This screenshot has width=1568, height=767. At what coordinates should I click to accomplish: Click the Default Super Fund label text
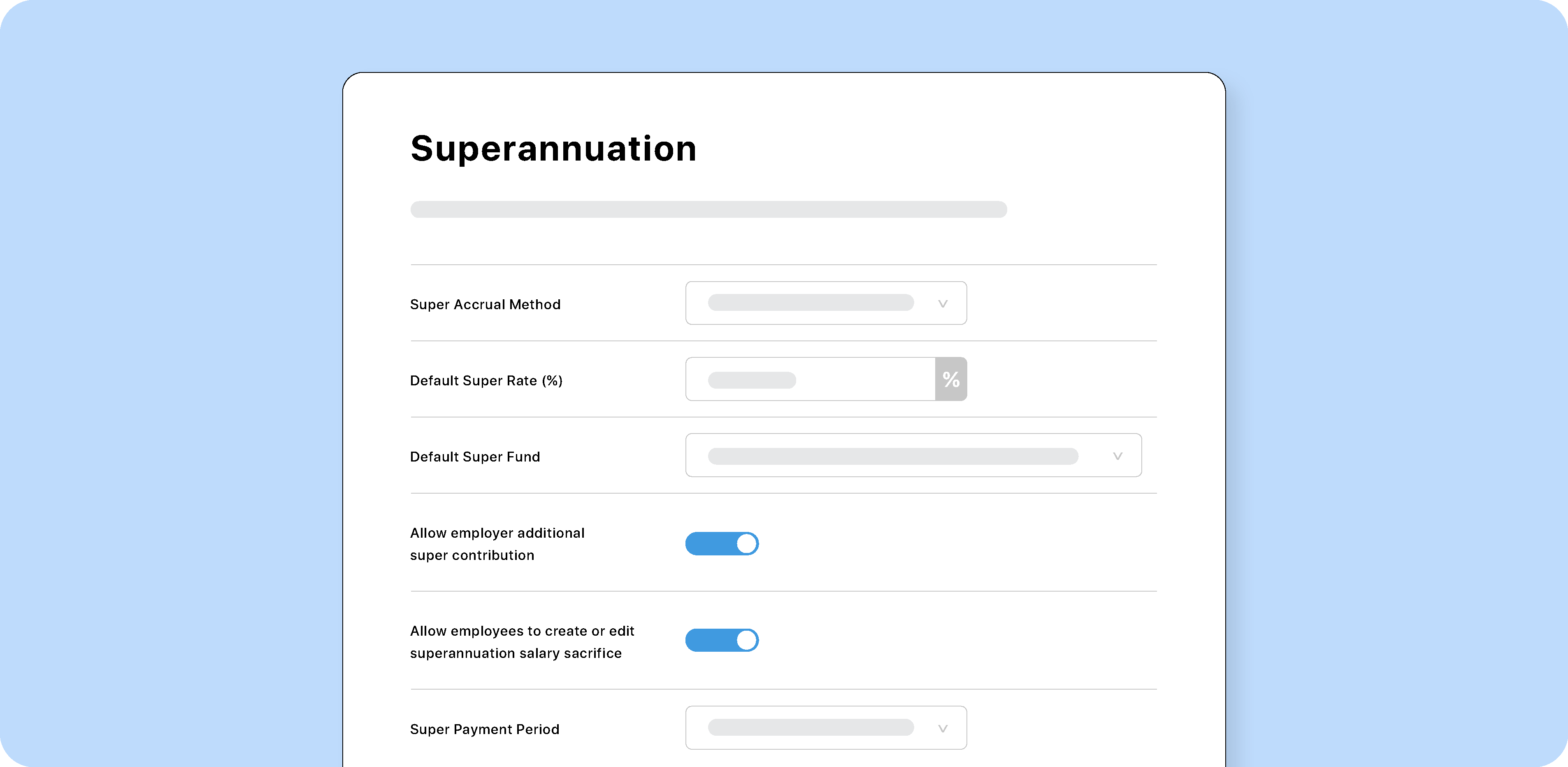475,456
